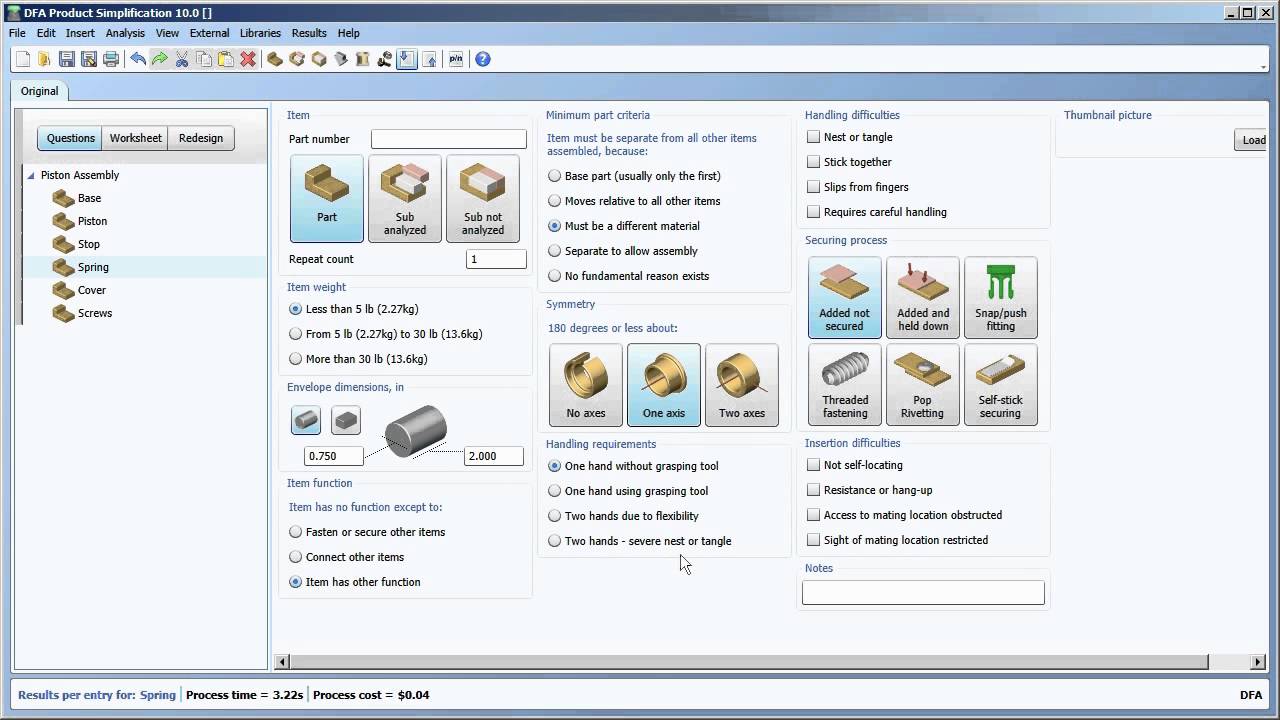Select the Sub not analyzed item type tile
The image size is (1280, 720).
(483, 198)
